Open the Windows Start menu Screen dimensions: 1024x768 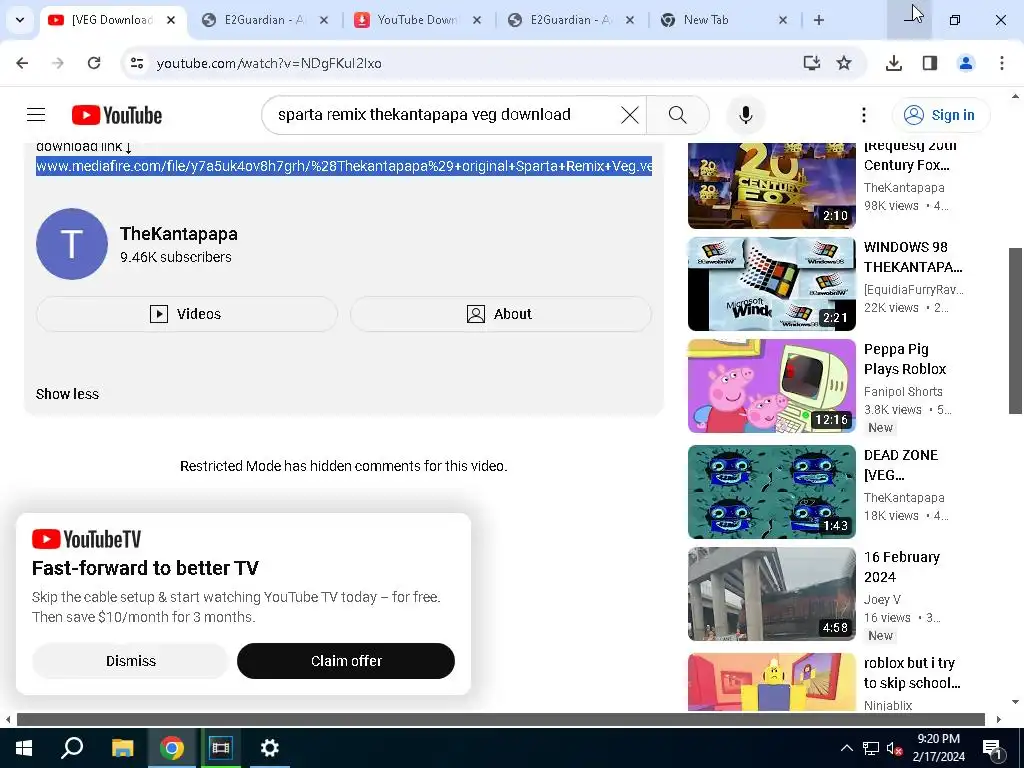24,748
